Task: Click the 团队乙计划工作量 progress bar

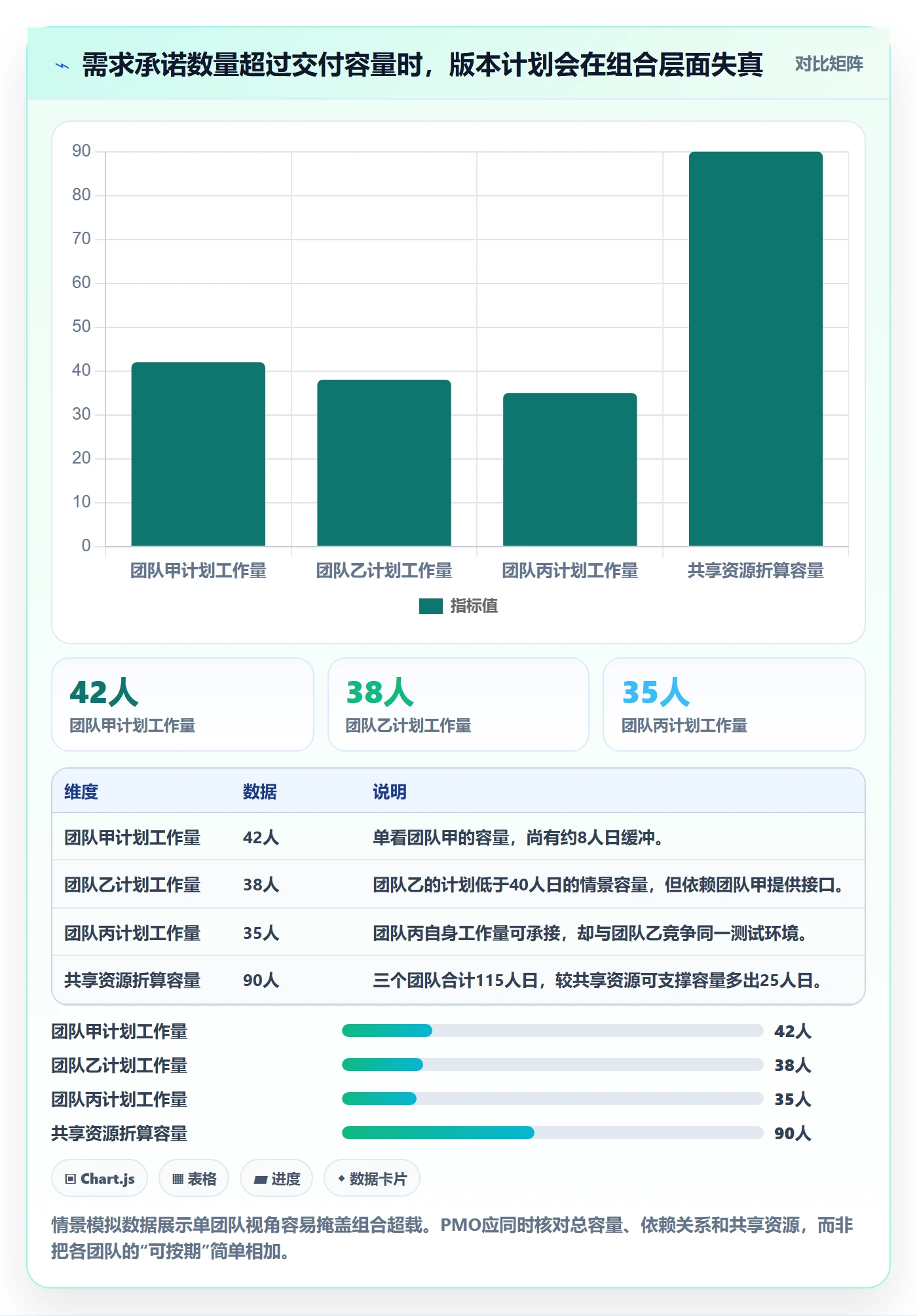Action: coord(552,1065)
